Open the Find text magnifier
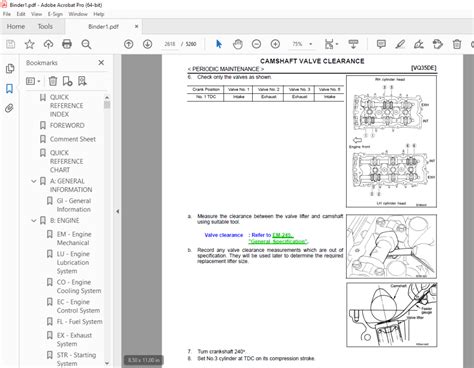474x368 pixels. (86, 44)
